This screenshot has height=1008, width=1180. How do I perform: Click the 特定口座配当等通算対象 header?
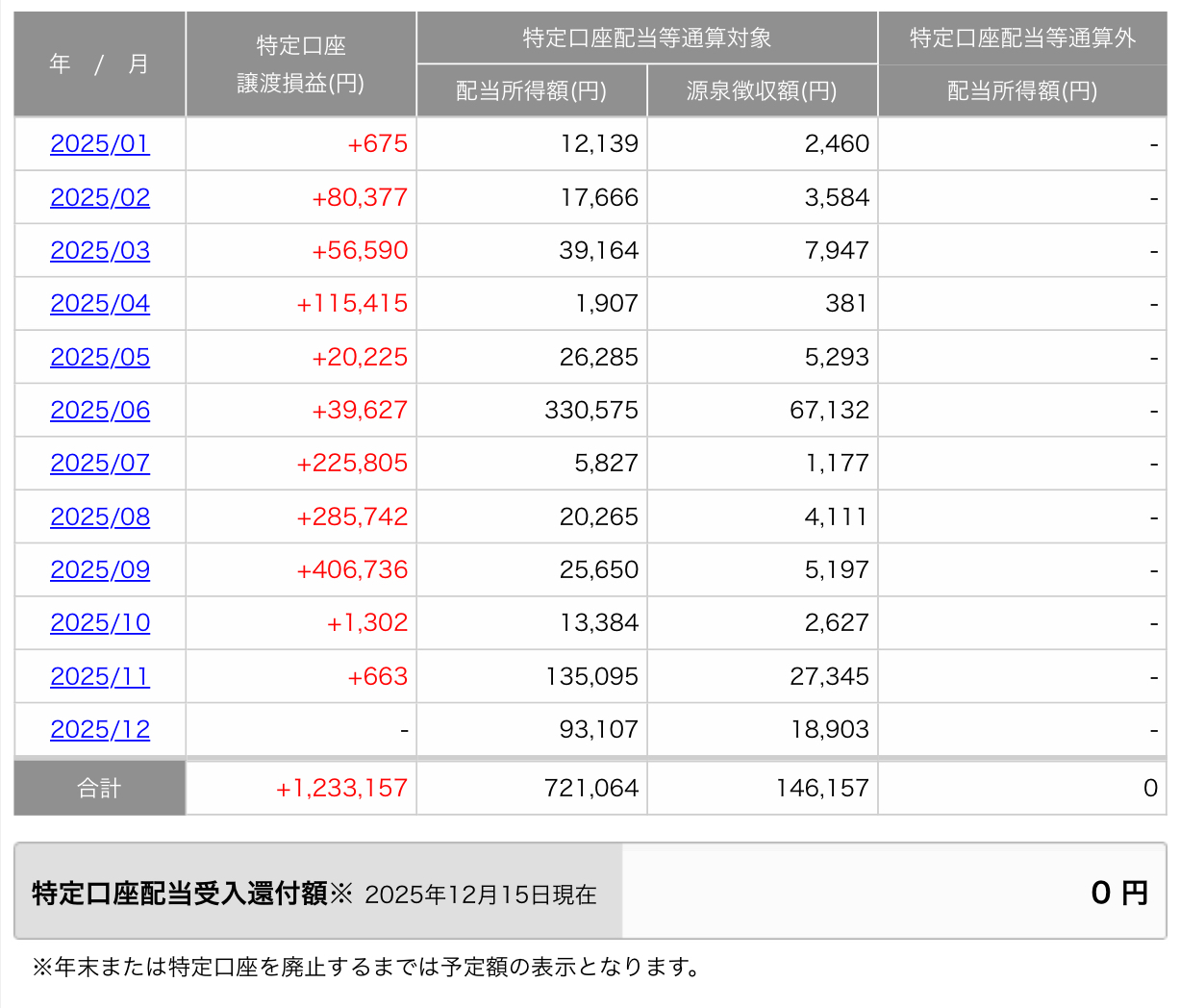(646, 38)
